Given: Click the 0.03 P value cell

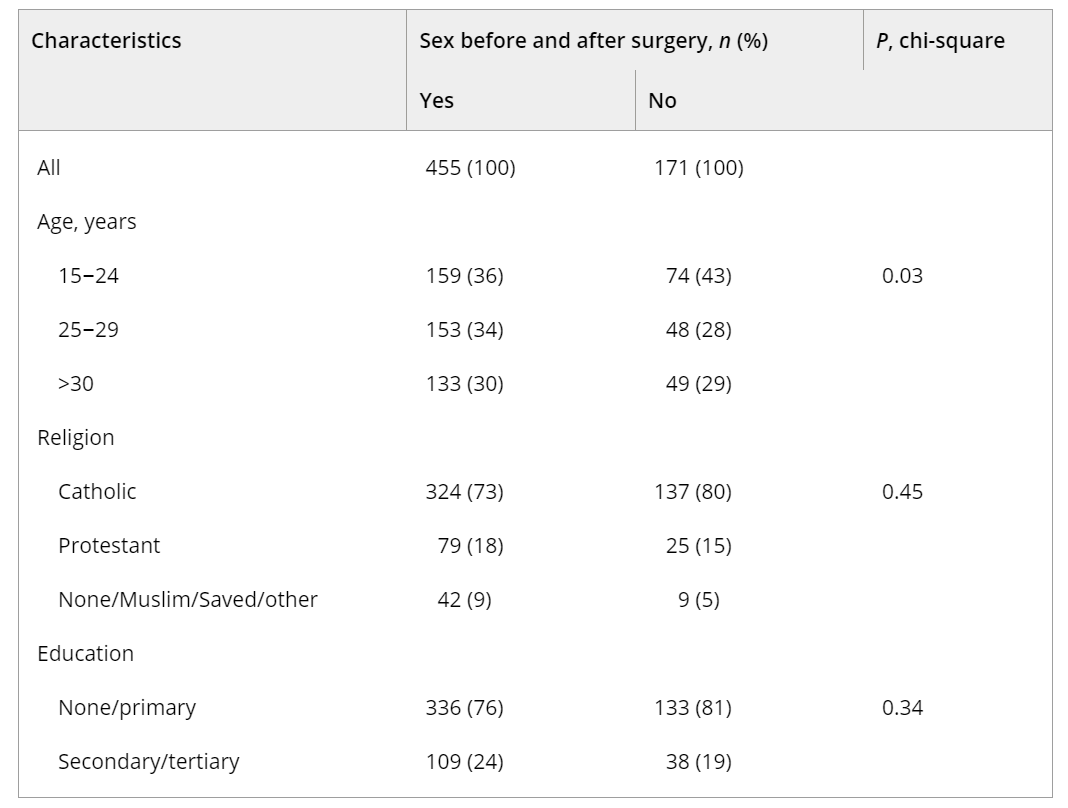Looking at the screenshot, I should coord(903,276).
